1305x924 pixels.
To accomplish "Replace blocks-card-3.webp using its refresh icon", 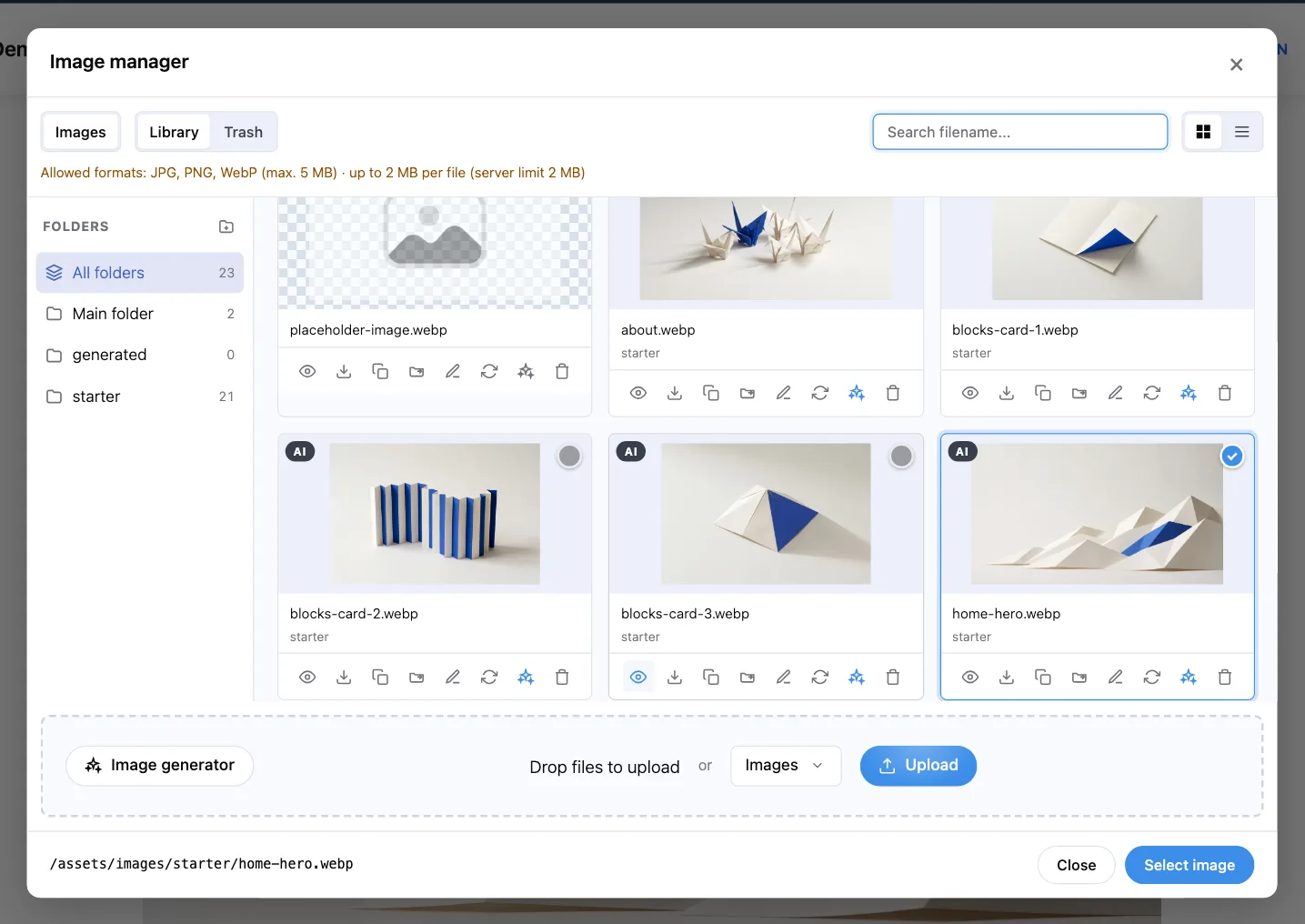I will click(x=820, y=677).
